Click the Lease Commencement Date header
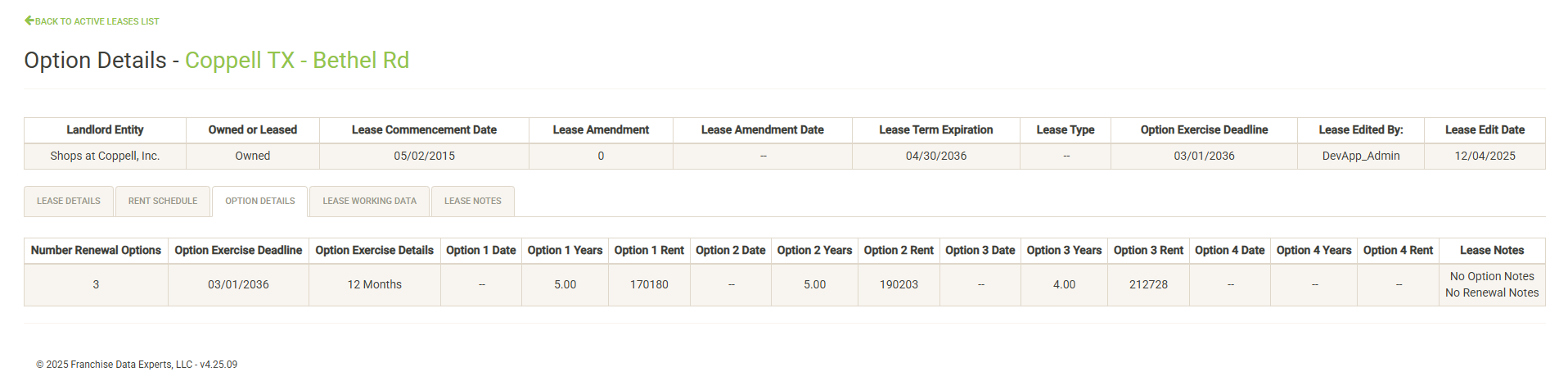Screen dimensions: 1568x390 424,130
